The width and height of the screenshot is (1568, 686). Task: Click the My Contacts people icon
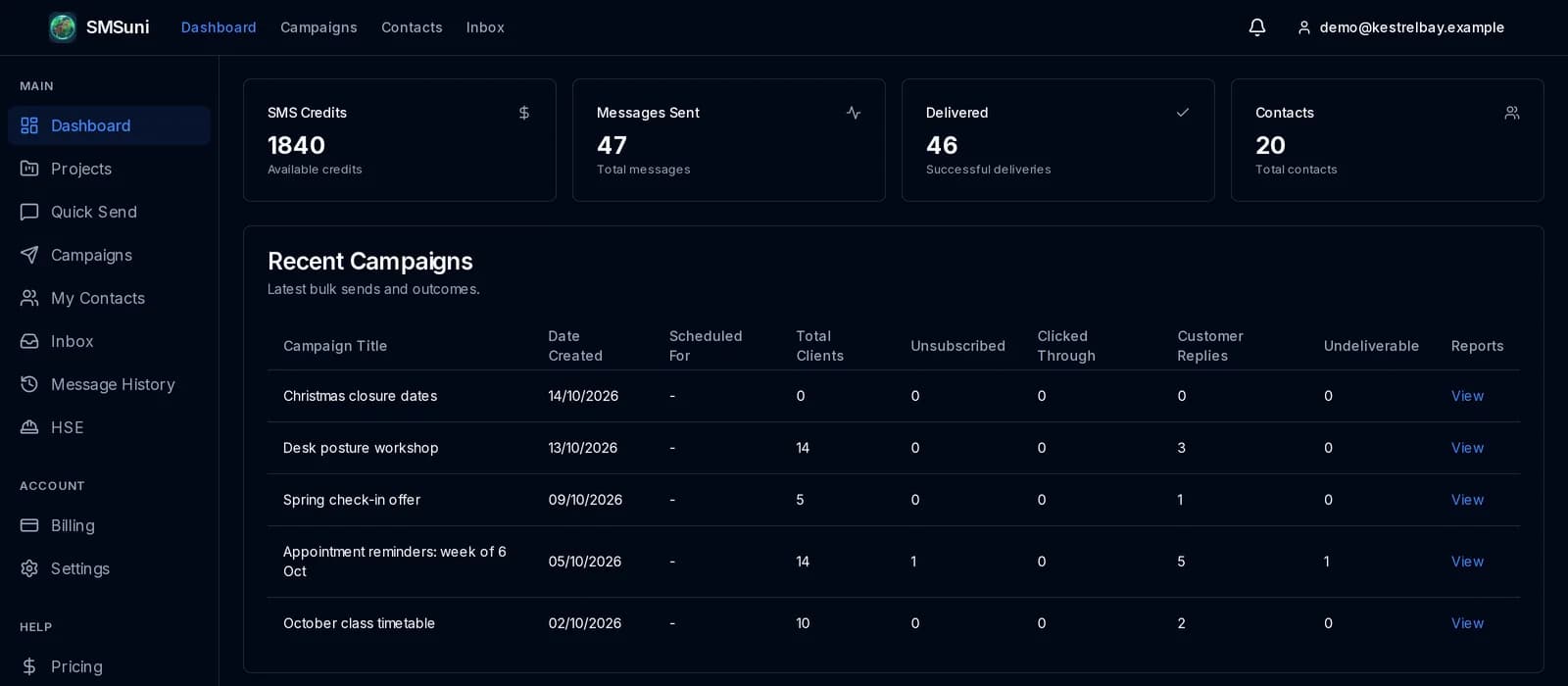point(29,298)
